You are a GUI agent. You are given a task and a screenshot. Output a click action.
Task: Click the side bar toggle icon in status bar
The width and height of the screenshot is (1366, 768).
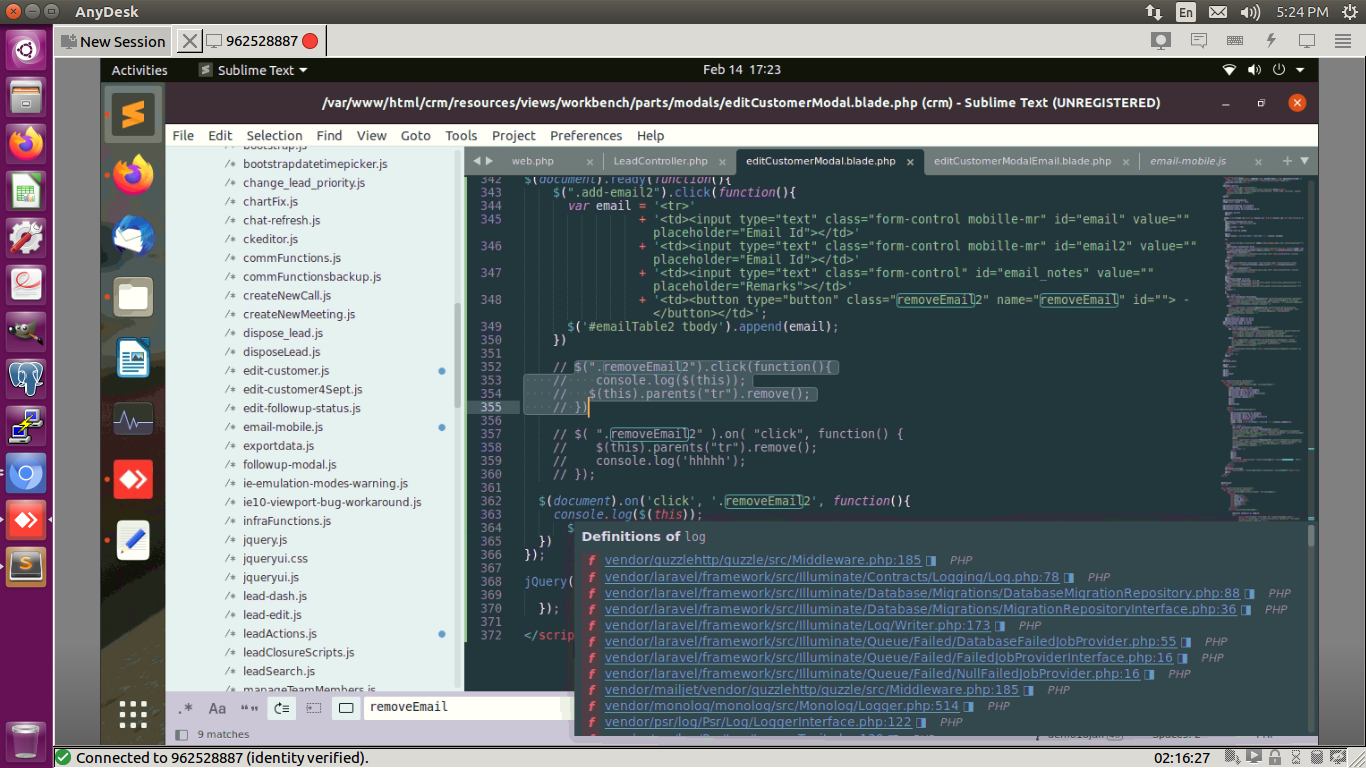tap(181, 734)
